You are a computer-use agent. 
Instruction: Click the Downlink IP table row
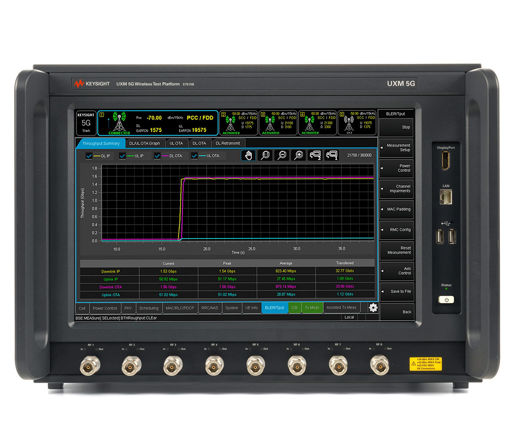[228, 271]
